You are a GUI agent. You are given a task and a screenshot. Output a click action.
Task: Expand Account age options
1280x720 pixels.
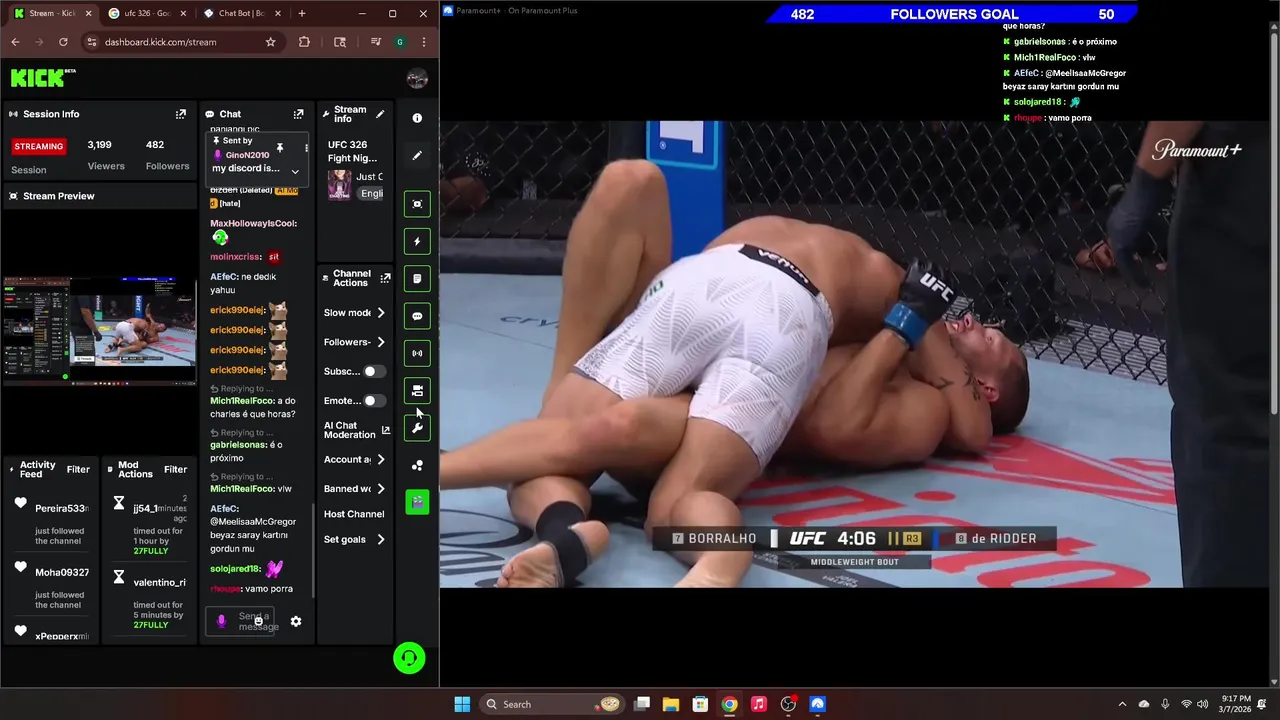(x=380, y=460)
